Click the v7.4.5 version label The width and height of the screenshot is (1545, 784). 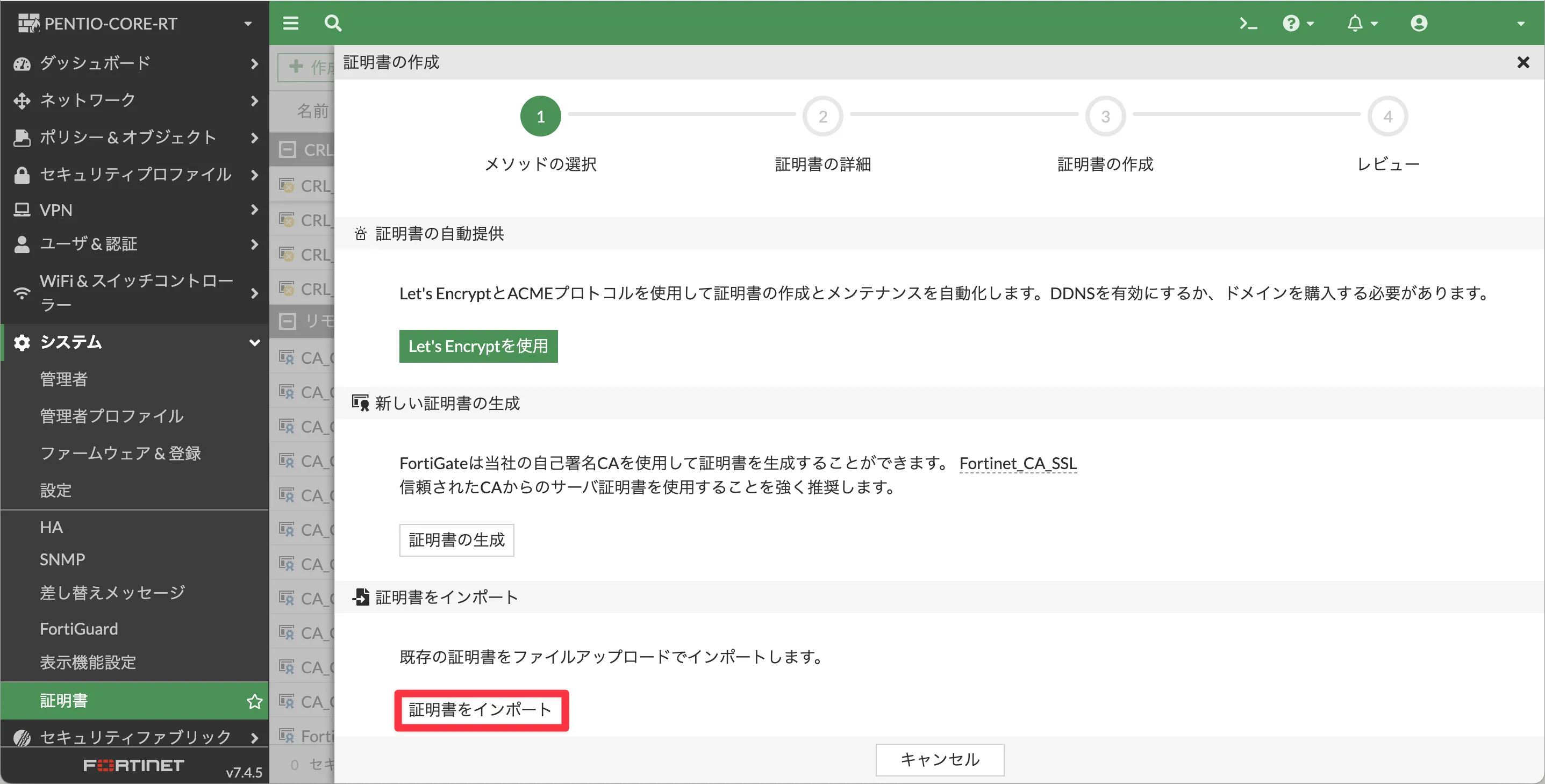click(244, 772)
